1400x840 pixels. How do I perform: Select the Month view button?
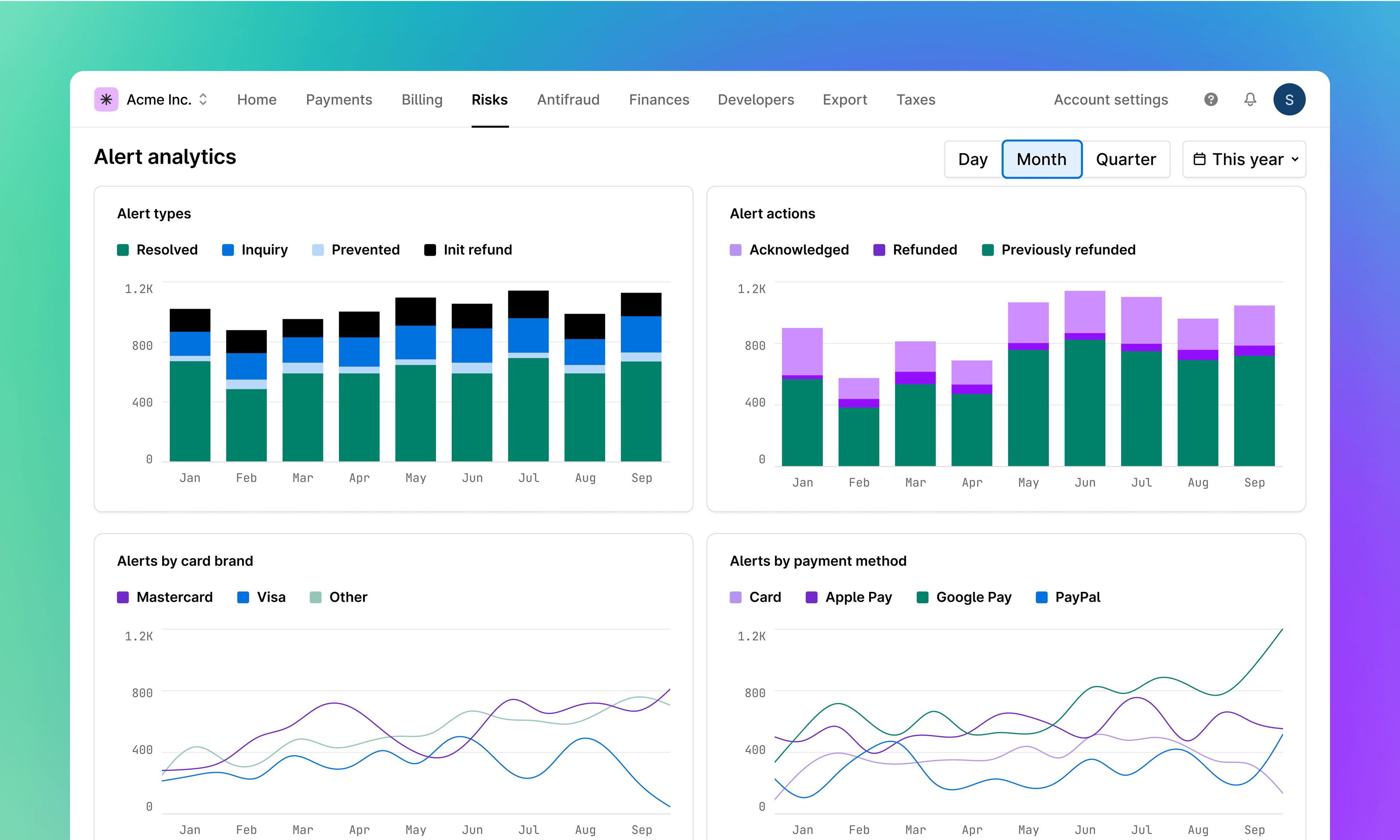pos(1042,159)
